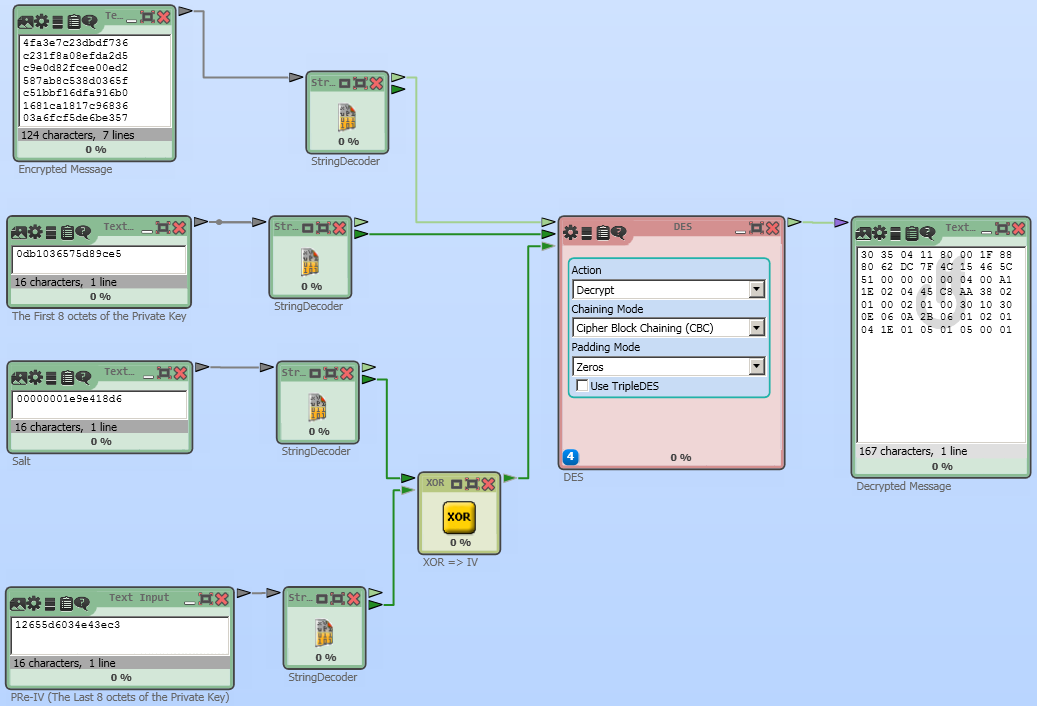1037x706 pixels.
Task: Click inside the Decrypted Message output area
Action: pos(941,345)
